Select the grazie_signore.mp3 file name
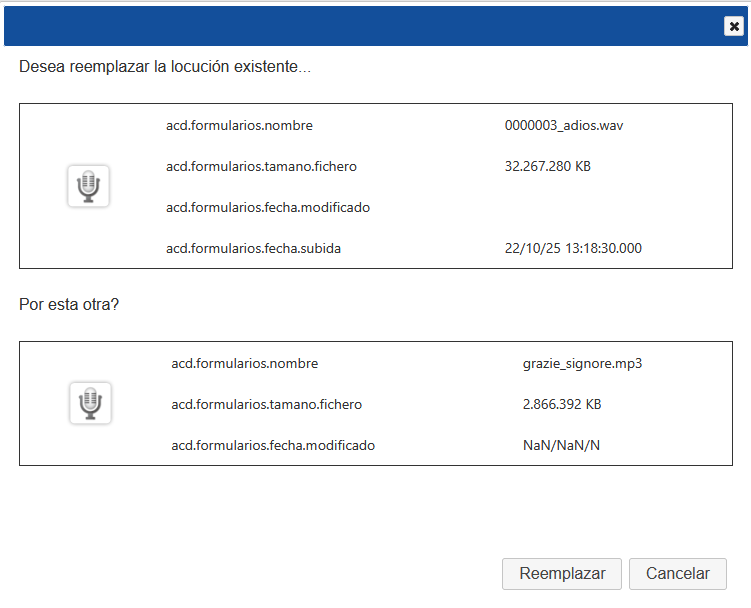 click(x=582, y=363)
